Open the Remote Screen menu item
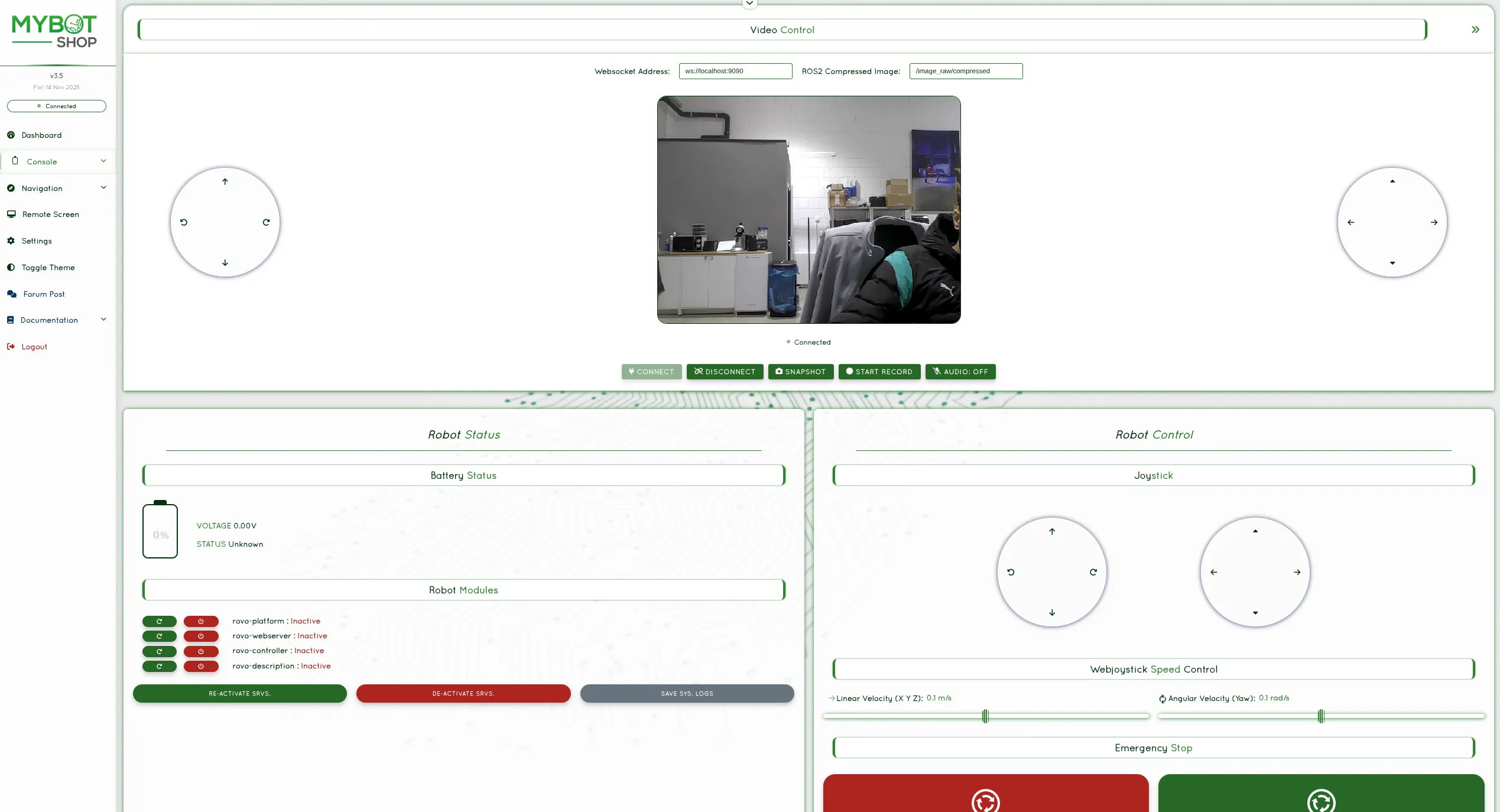 point(50,215)
